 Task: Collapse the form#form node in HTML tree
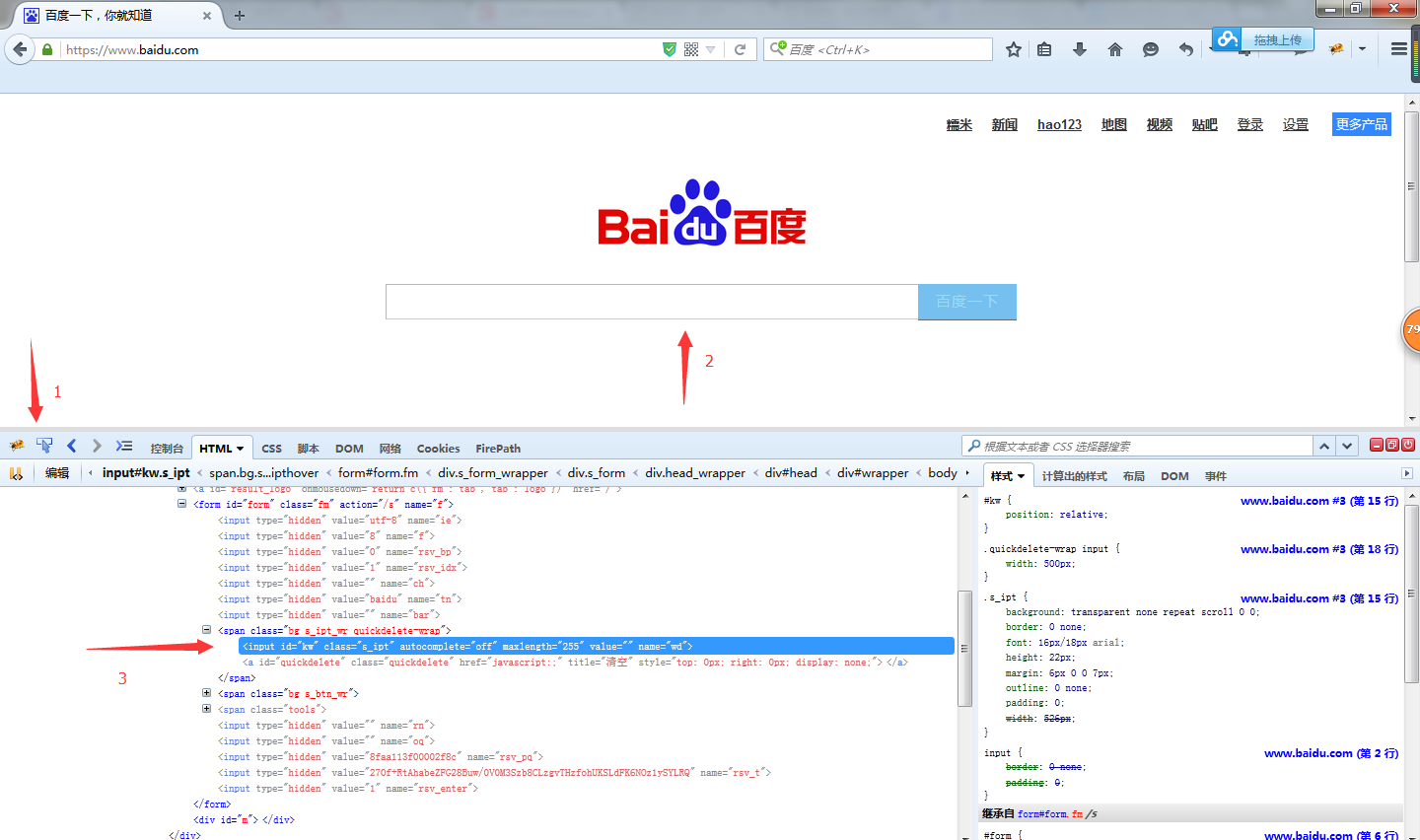pyautogui.click(x=182, y=504)
